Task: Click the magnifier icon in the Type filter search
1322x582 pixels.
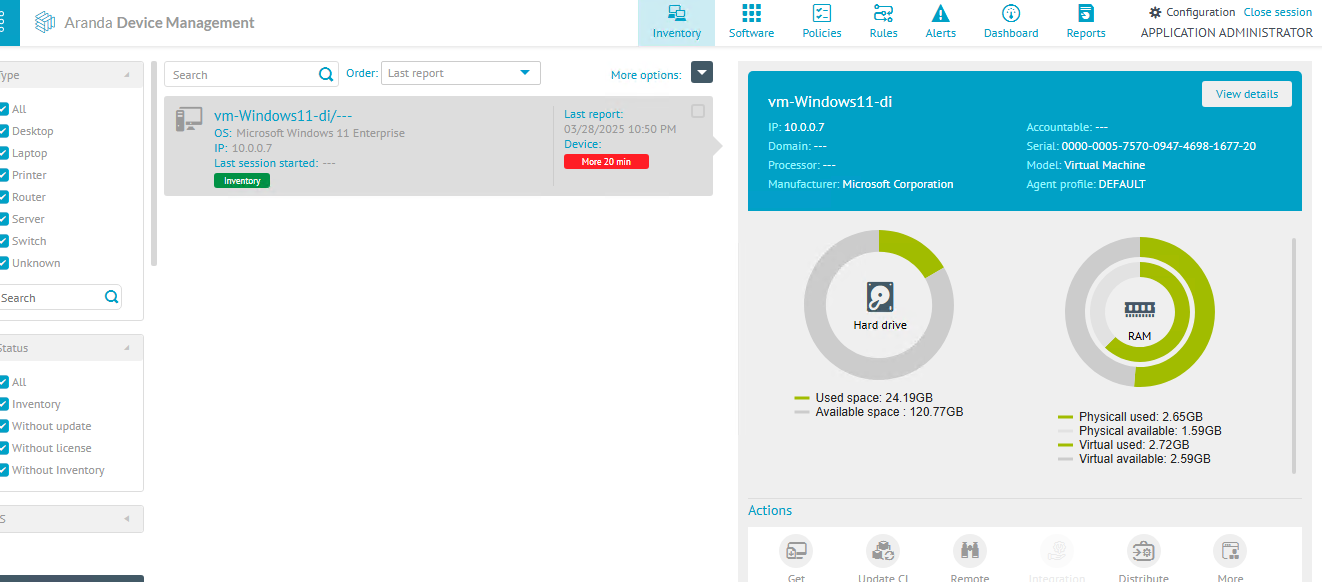Action: [x=112, y=297]
